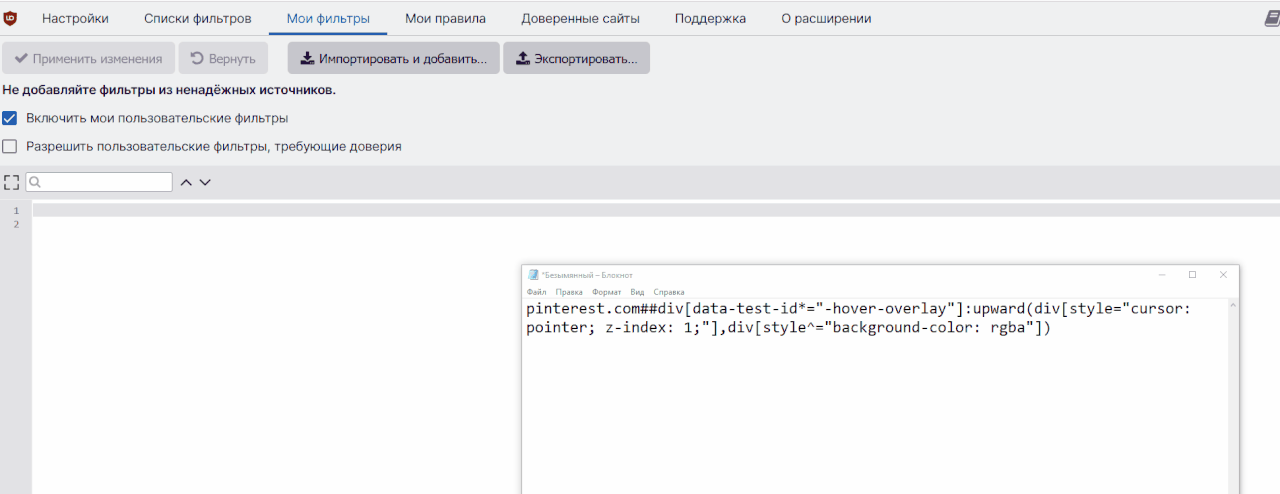This screenshot has height=494, width=1280.
Task: Open Вид menu in Notepad
Action: 637,292
